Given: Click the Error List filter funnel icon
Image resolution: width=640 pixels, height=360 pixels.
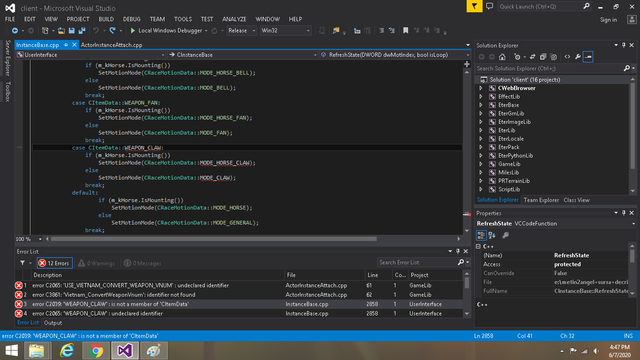Looking at the screenshot, I should point(22,263).
